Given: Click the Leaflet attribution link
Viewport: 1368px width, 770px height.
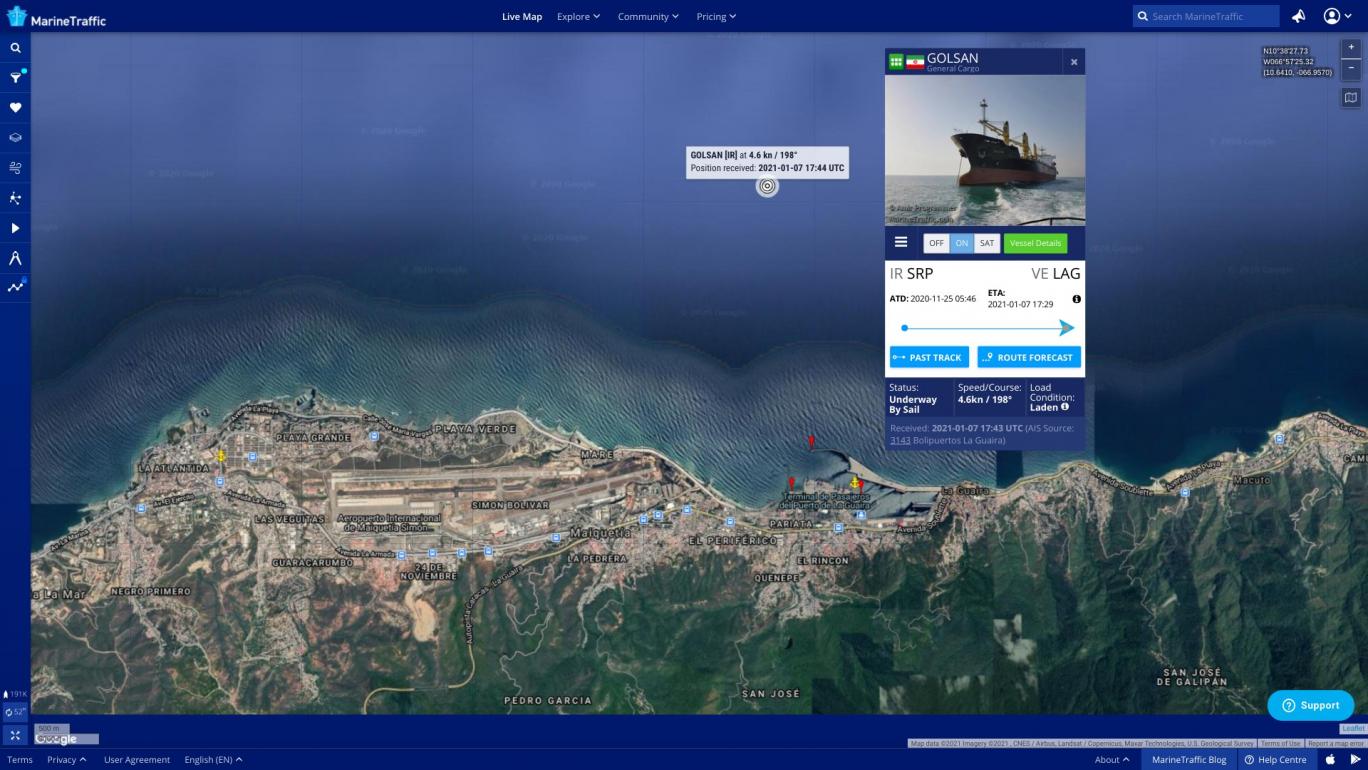Looking at the screenshot, I should click(1353, 729).
